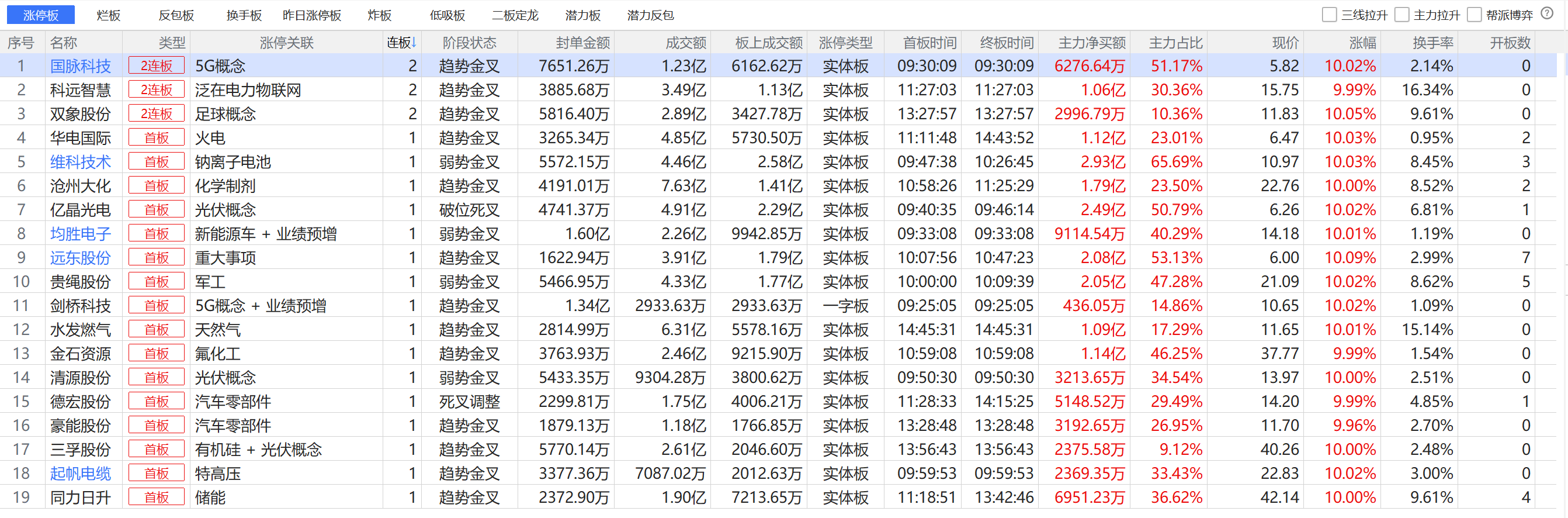Switch to the 潜力板 tab

(x=582, y=15)
